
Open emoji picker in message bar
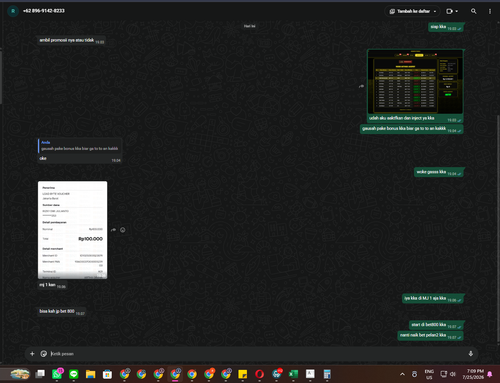click(x=44, y=354)
